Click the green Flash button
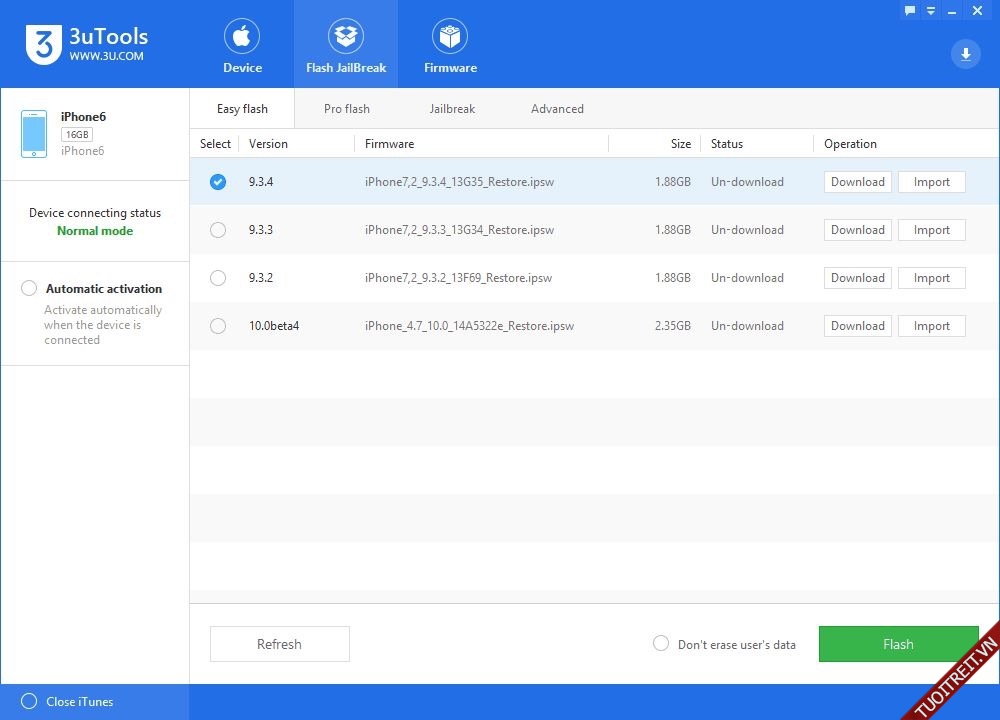Screen dimensions: 1000x720 tap(898, 644)
